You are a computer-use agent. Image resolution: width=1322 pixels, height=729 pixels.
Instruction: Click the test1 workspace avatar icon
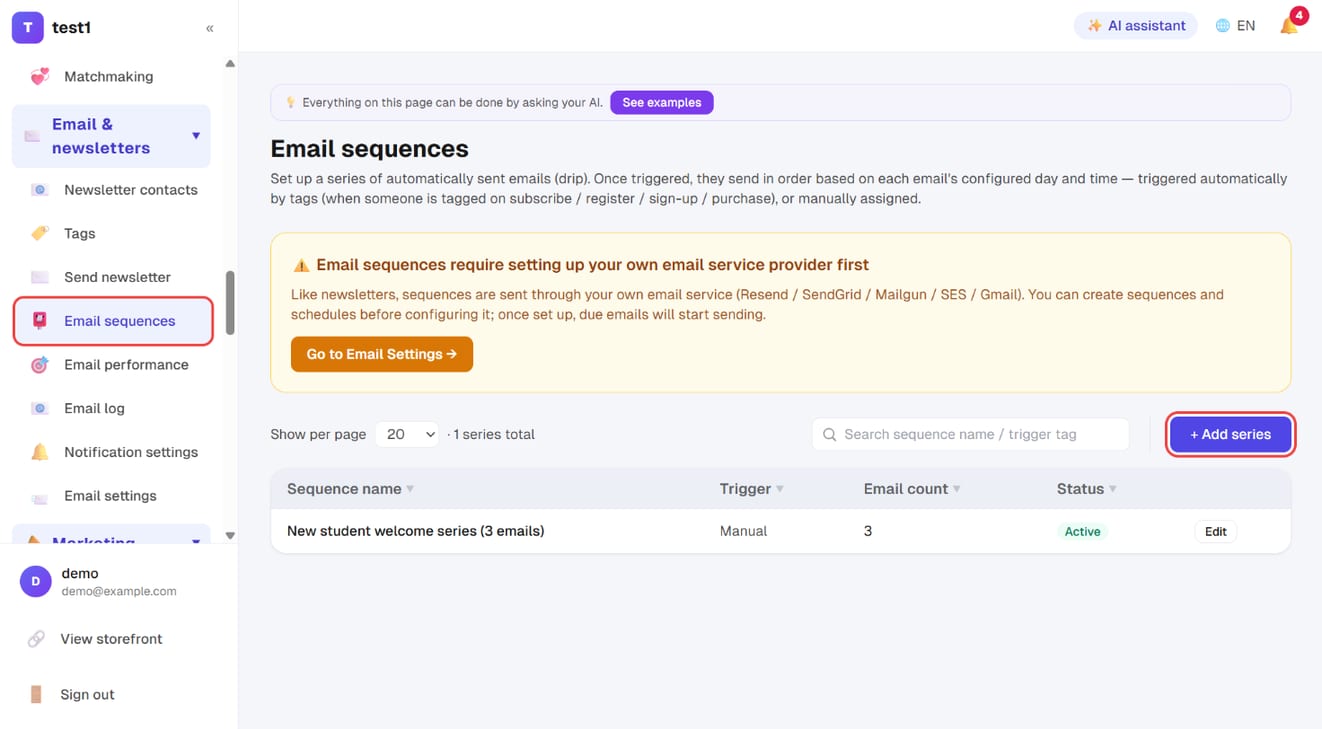pos(28,28)
